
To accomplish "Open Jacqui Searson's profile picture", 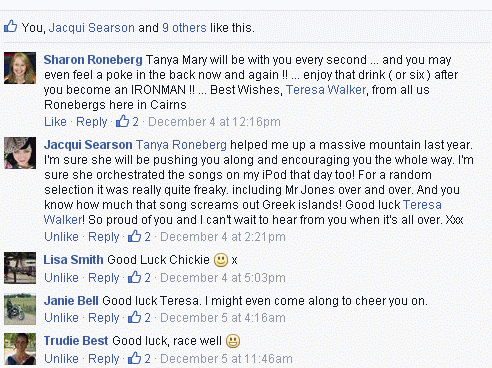I will [20, 153].
